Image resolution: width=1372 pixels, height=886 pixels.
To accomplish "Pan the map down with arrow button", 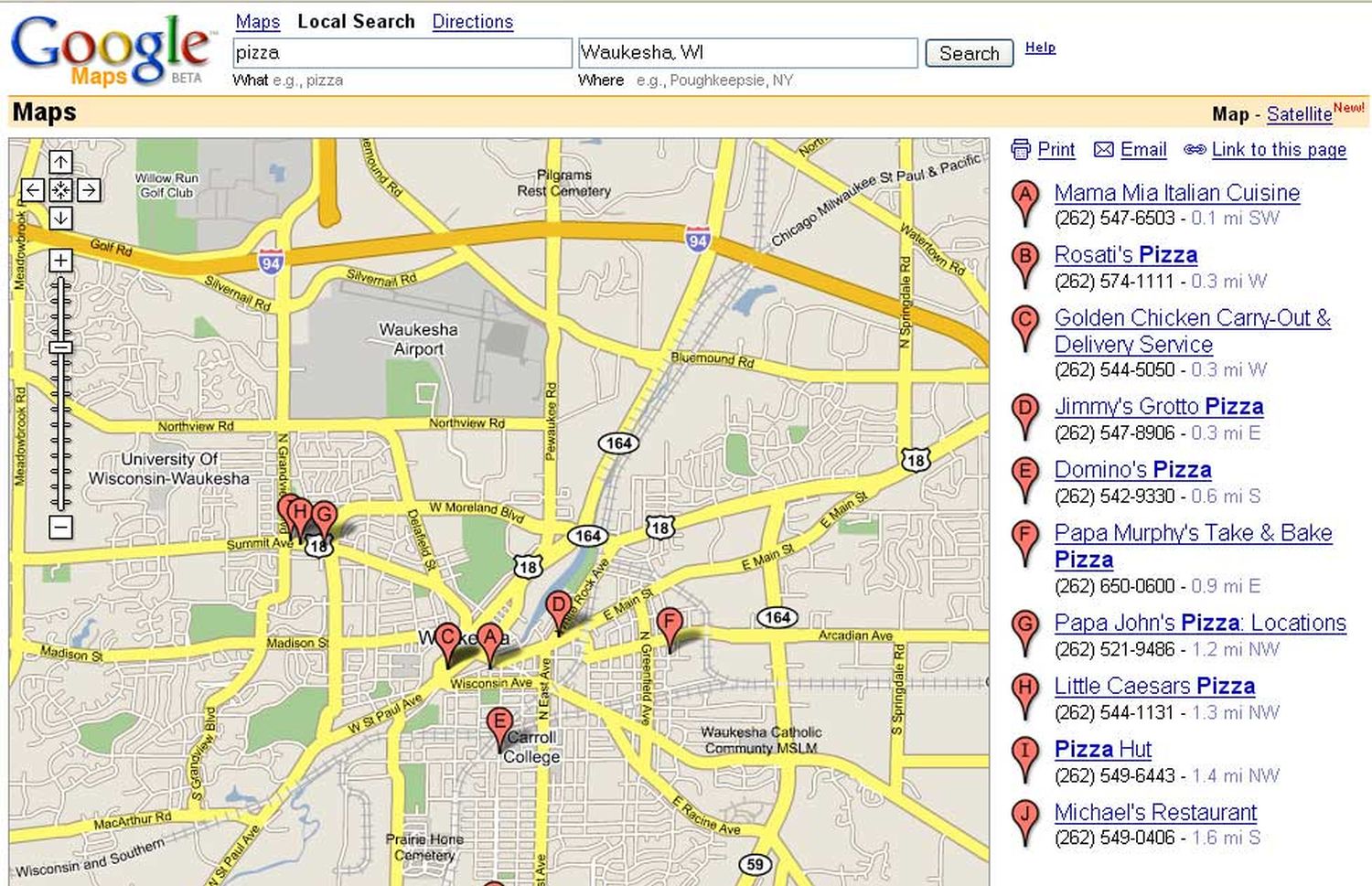I will [60, 218].
